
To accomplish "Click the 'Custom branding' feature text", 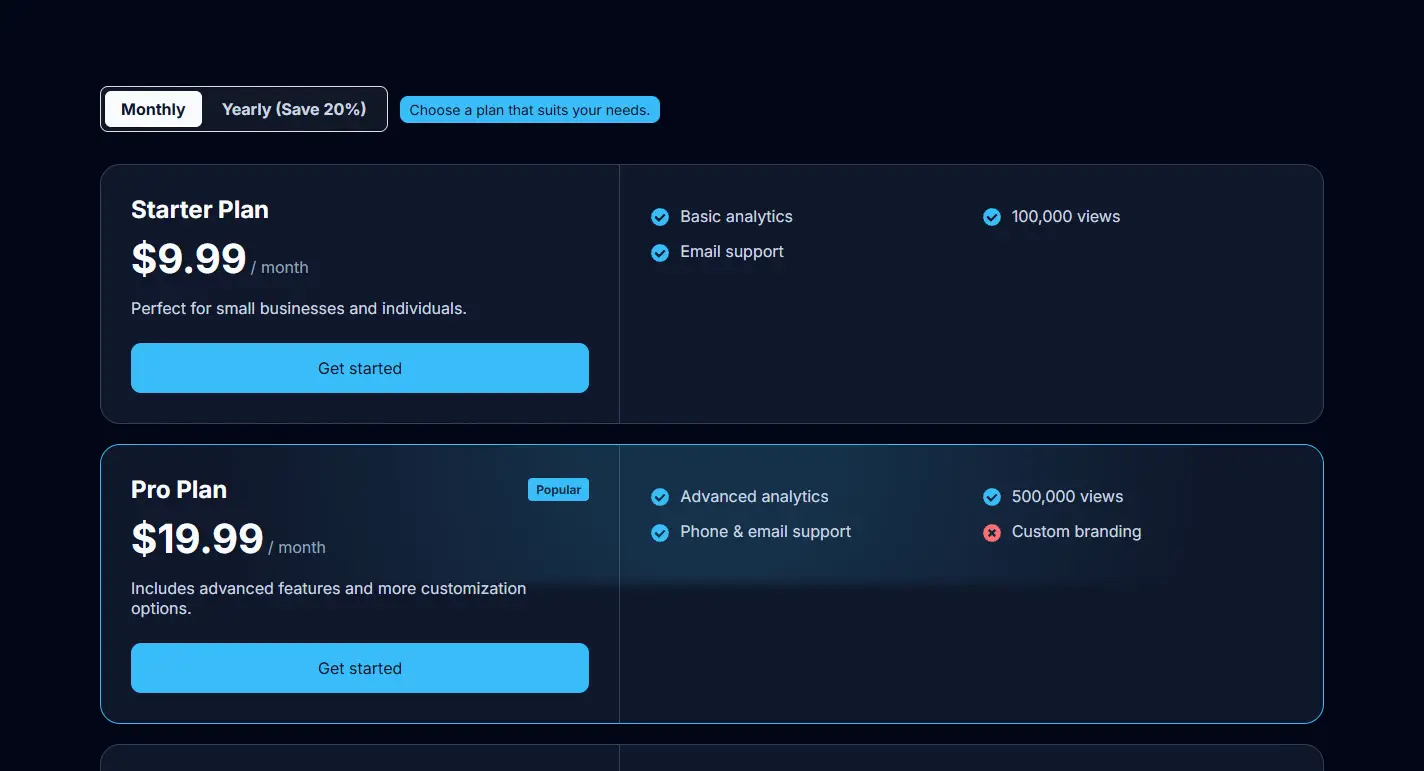I will tap(1077, 531).
